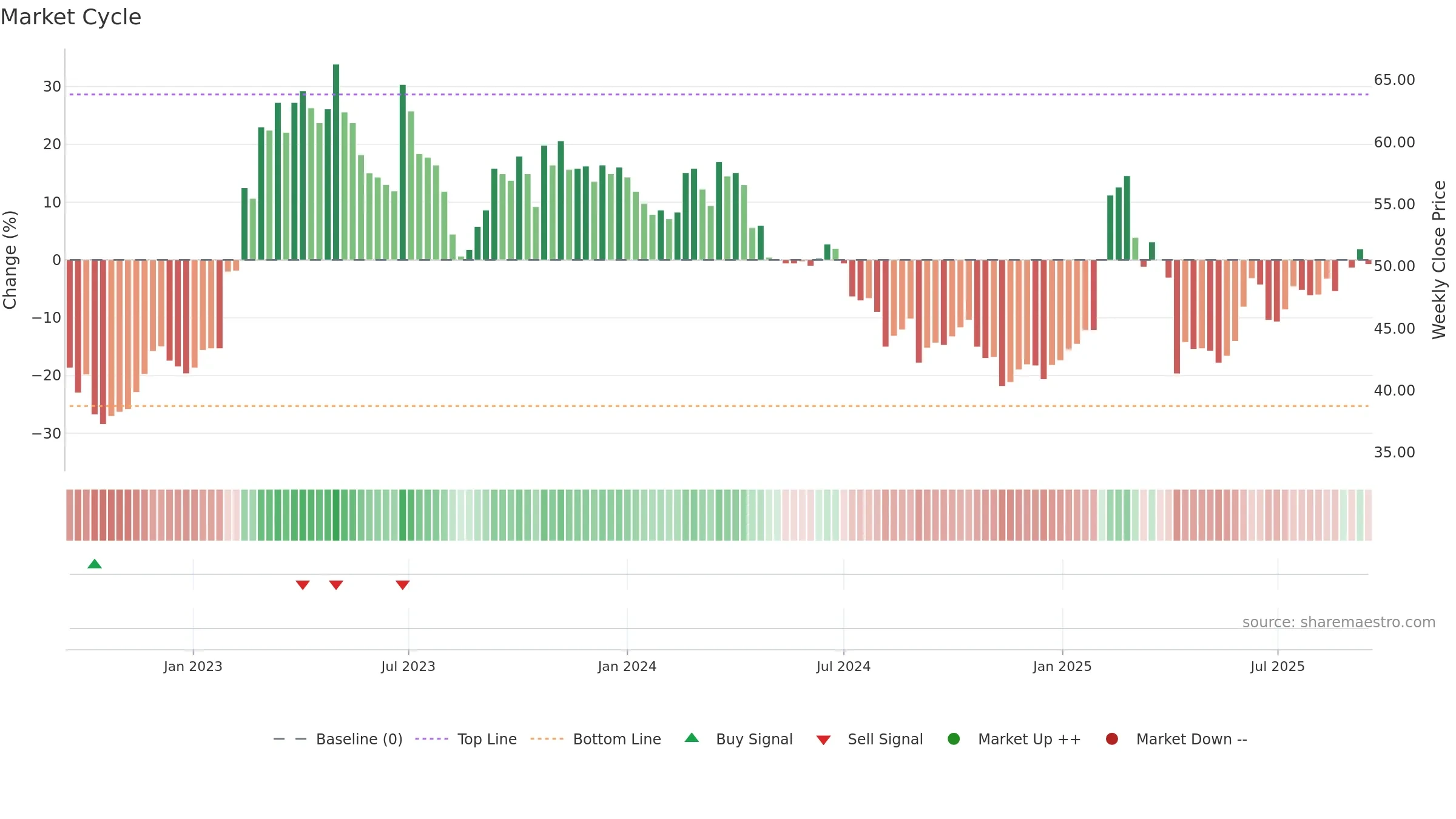1456x819 pixels.
Task: Toggle the Sell Signal legend entry
Action: click(x=869, y=739)
